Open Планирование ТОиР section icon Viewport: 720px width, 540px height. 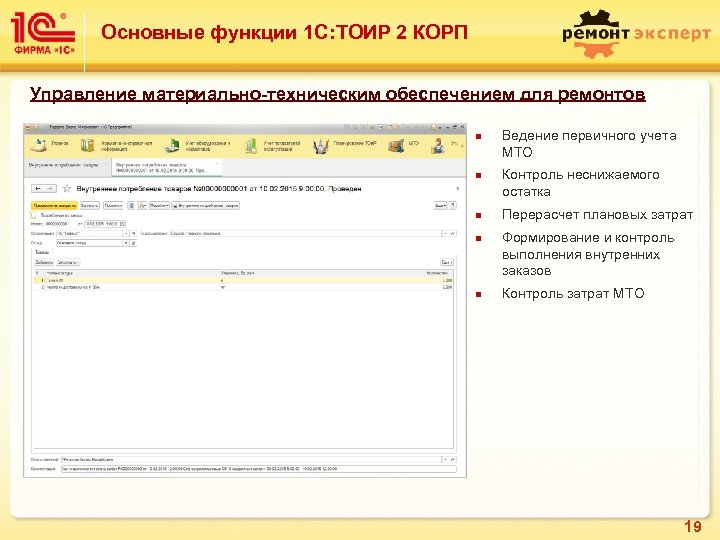coord(321,146)
